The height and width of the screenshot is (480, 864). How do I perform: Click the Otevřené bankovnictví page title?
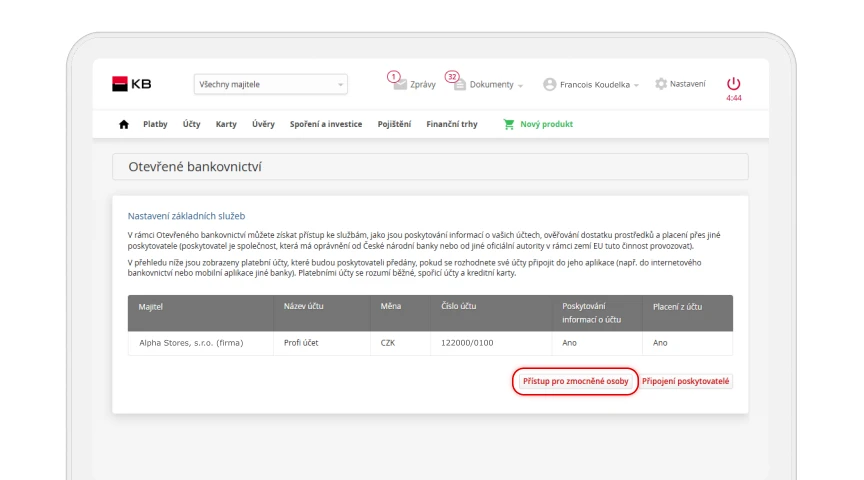195,167
